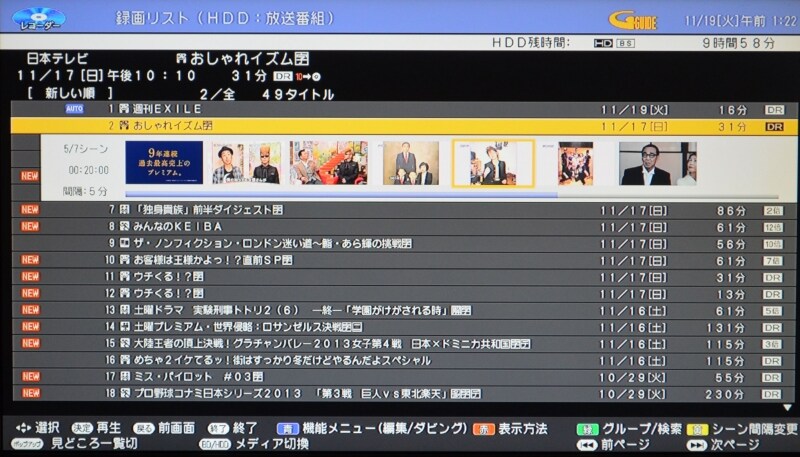
Task: Click the AUTO badge beside 週刊EXILE
Action: point(74,109)
